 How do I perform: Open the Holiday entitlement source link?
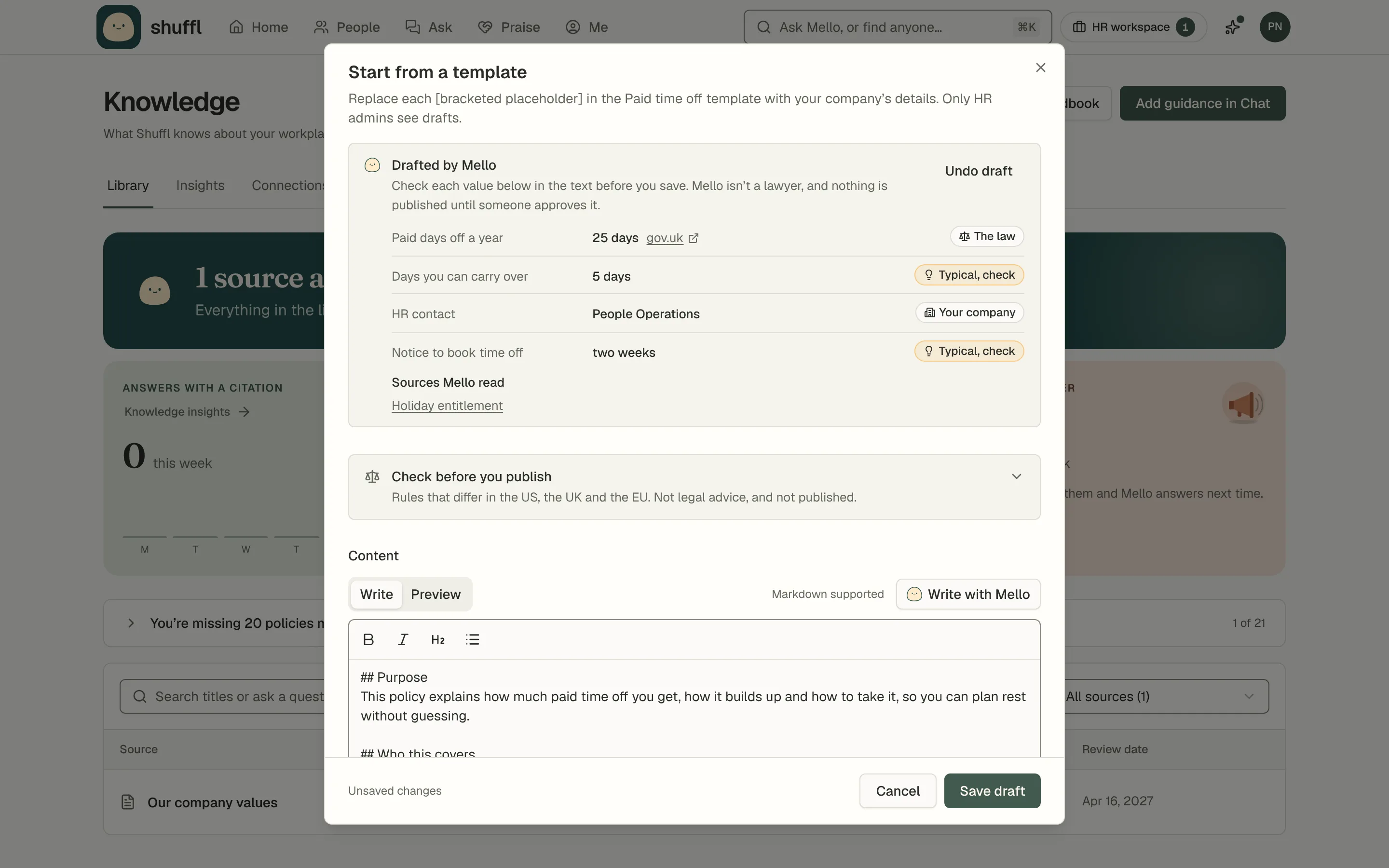coord(447,405)
